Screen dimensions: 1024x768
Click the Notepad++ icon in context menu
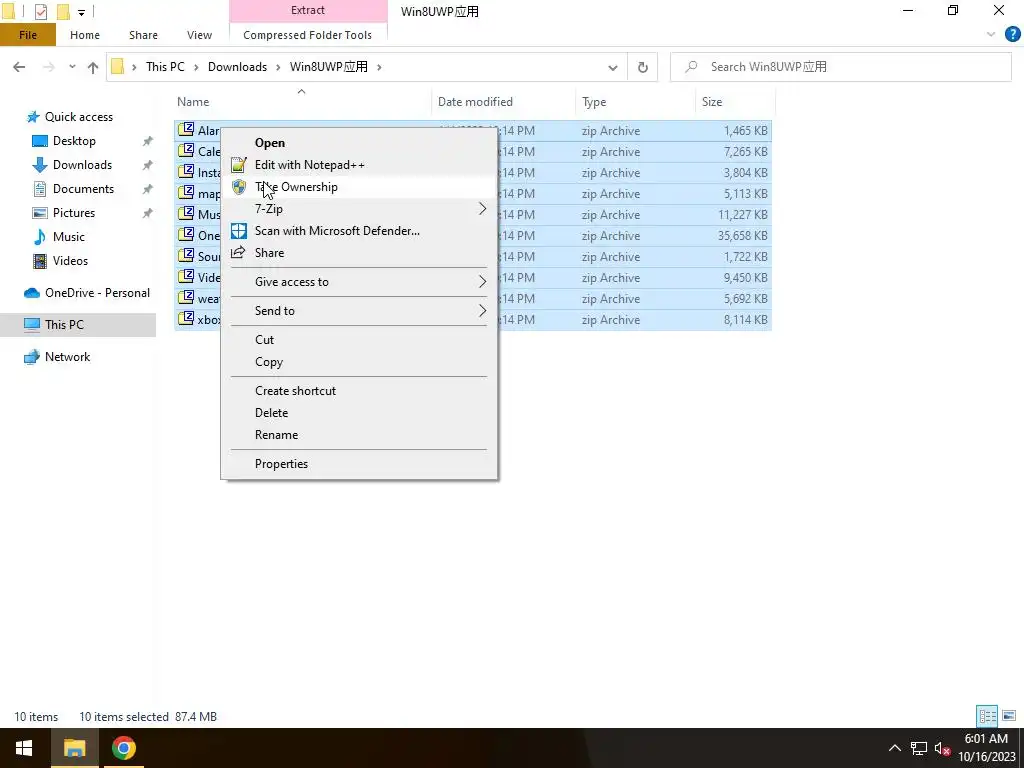click(x=239, y=165)
